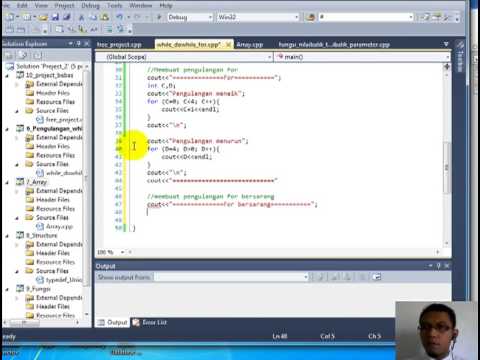
Task: Pin the Output panel with the auto-hide pushpin
Action: click(x=439, y=266)
